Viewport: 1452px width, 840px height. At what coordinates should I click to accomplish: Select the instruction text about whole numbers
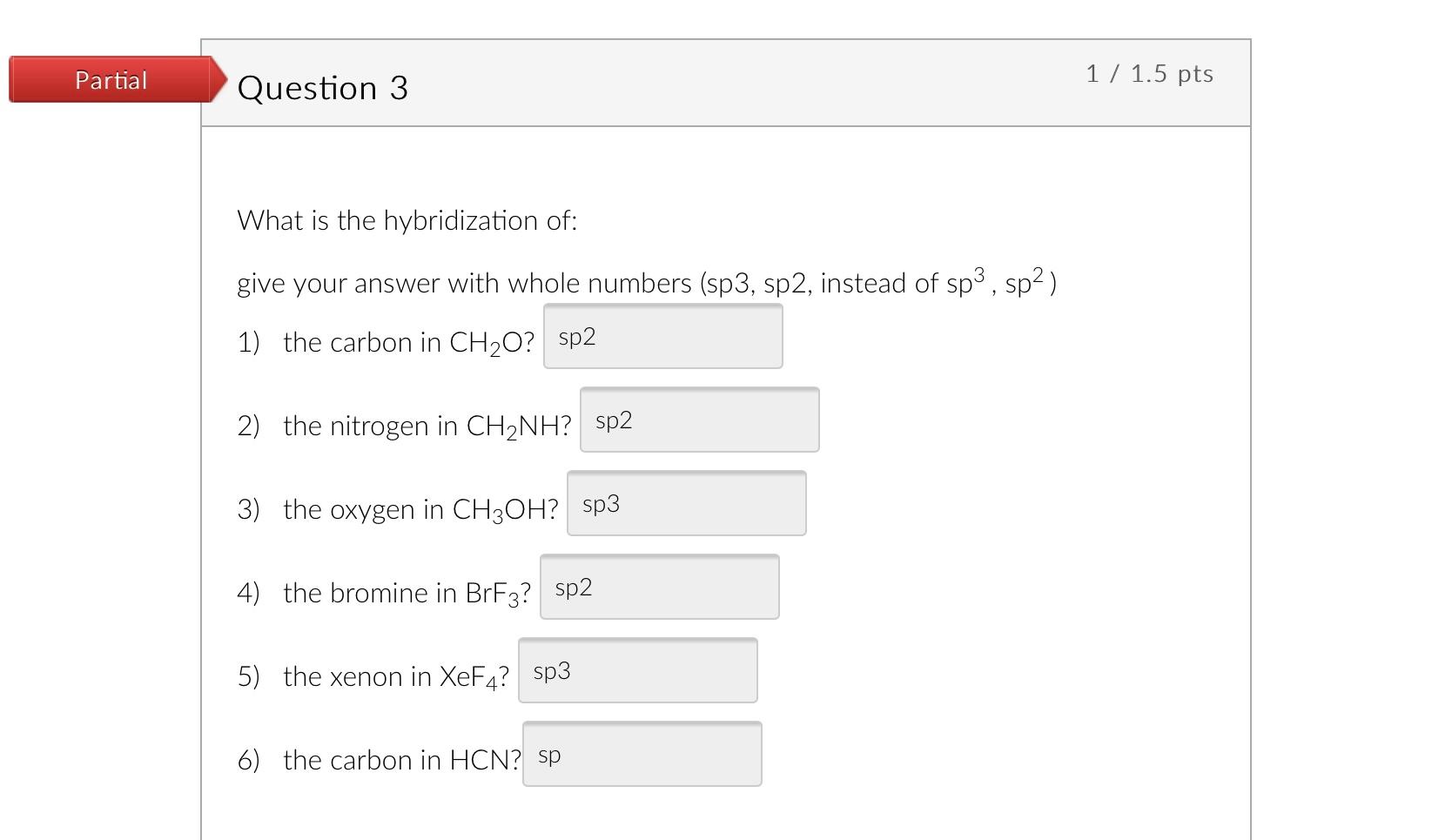[644, 281]
